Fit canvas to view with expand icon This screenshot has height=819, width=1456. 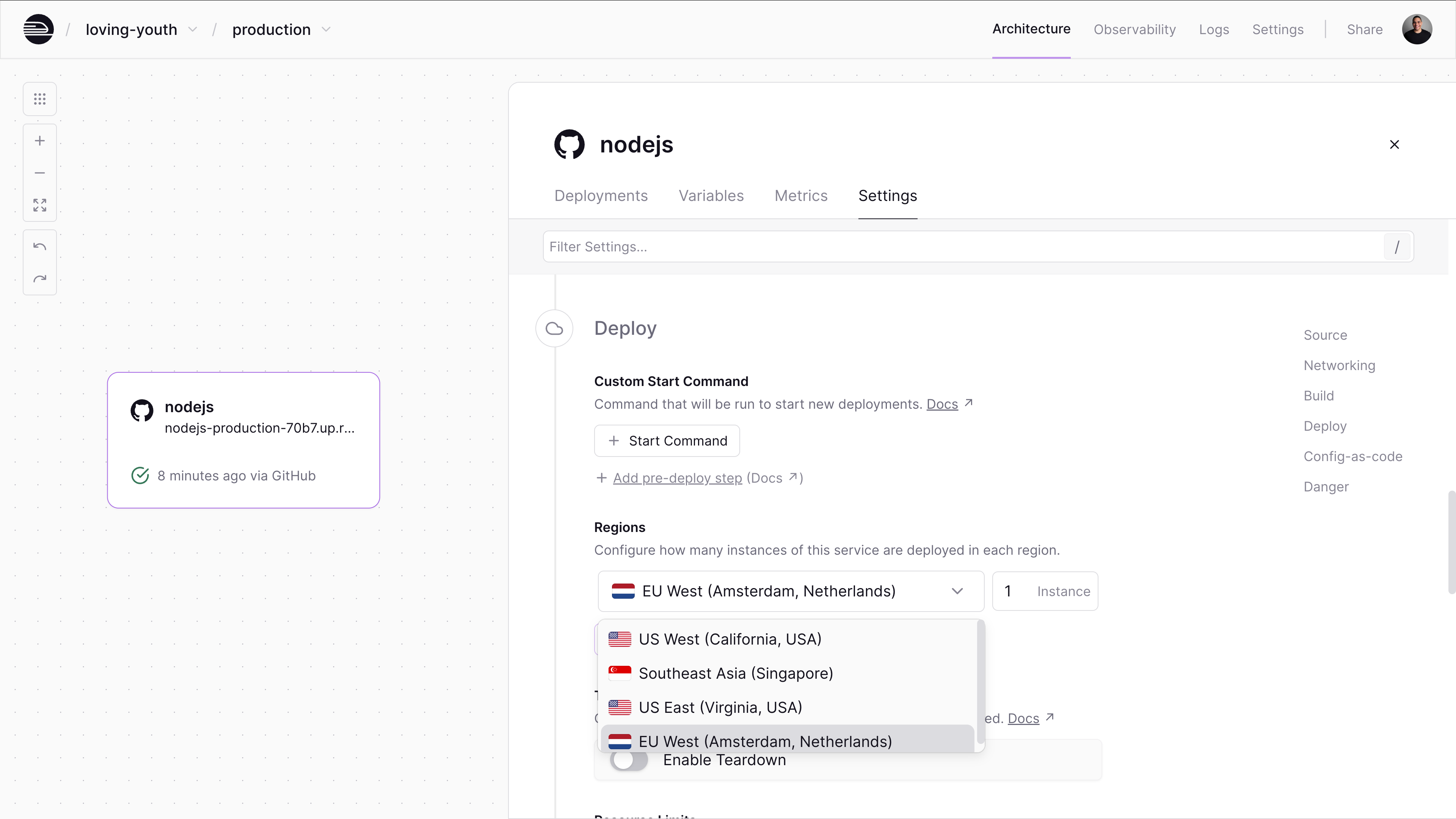pos(39,205)
